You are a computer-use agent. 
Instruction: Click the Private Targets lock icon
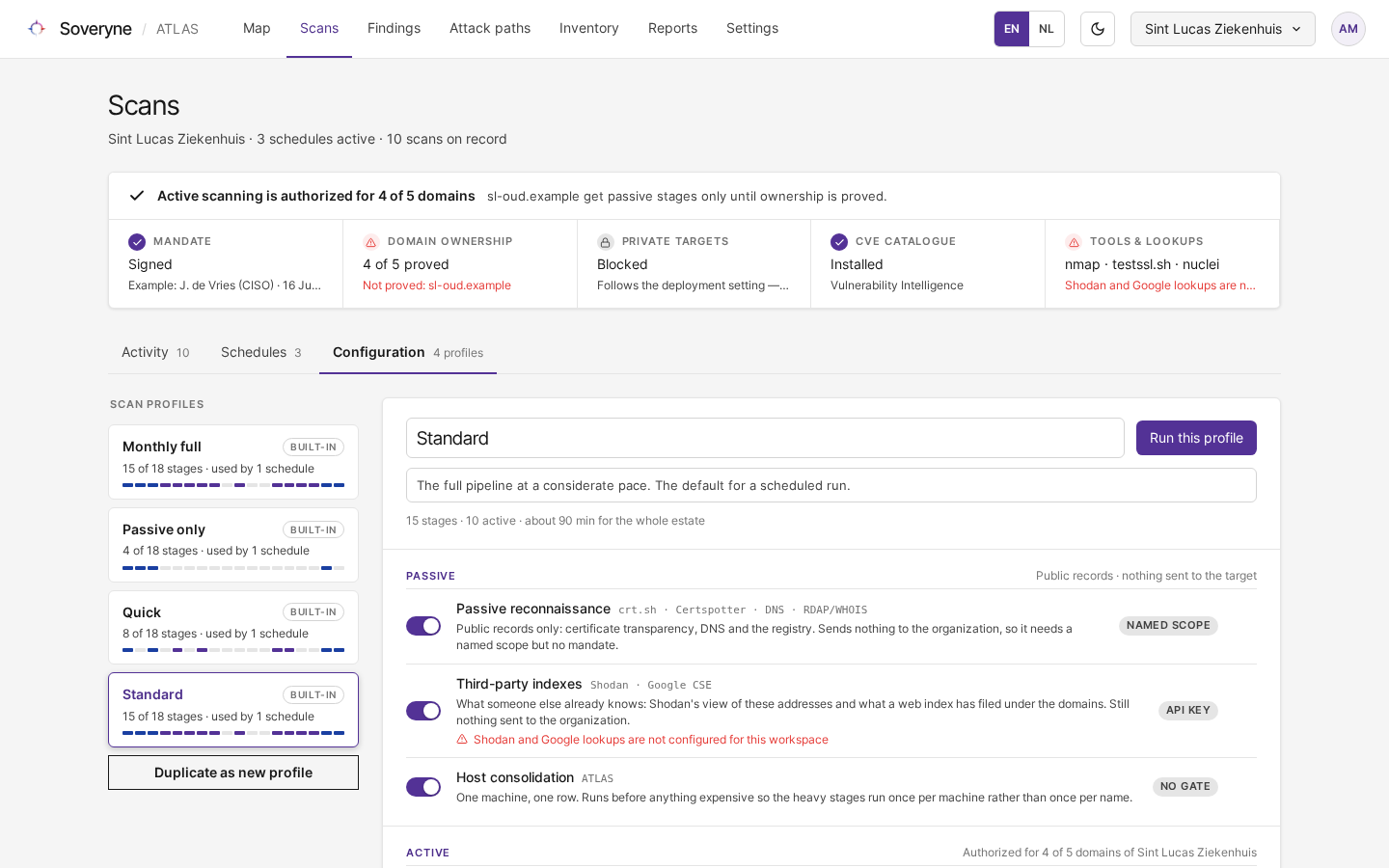(x=605, y=242)
